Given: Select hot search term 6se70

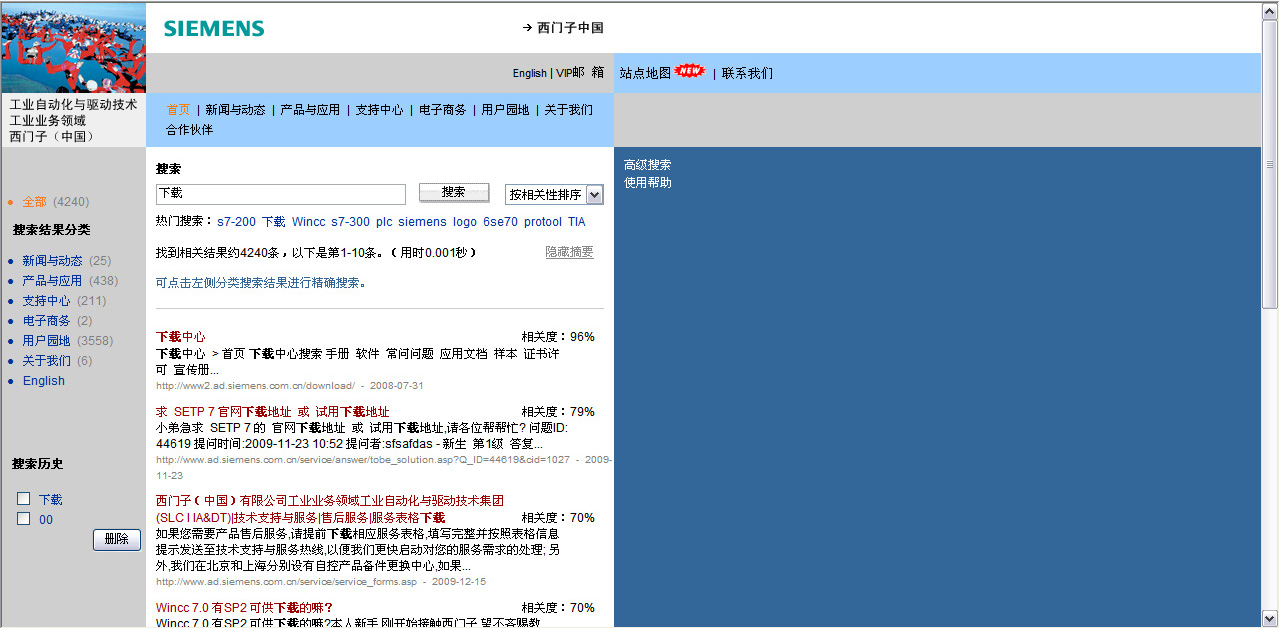Looking at the screenshot, I should (x=501, y=222).
